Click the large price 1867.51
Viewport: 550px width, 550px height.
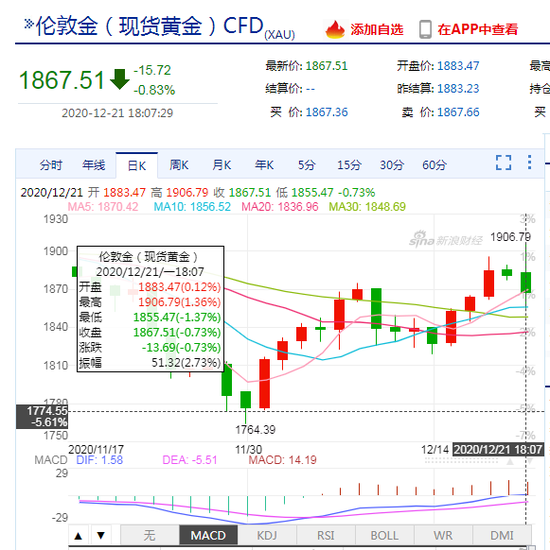62,80
